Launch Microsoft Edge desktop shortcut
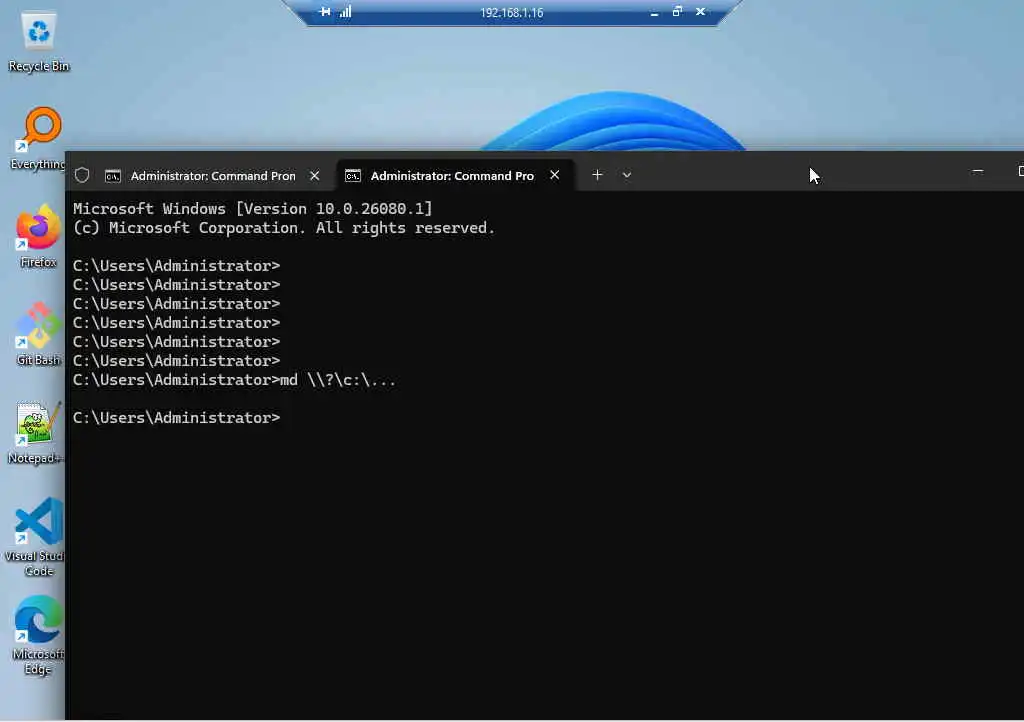This screenshot has width=1024, height=722. coord(38,635)
